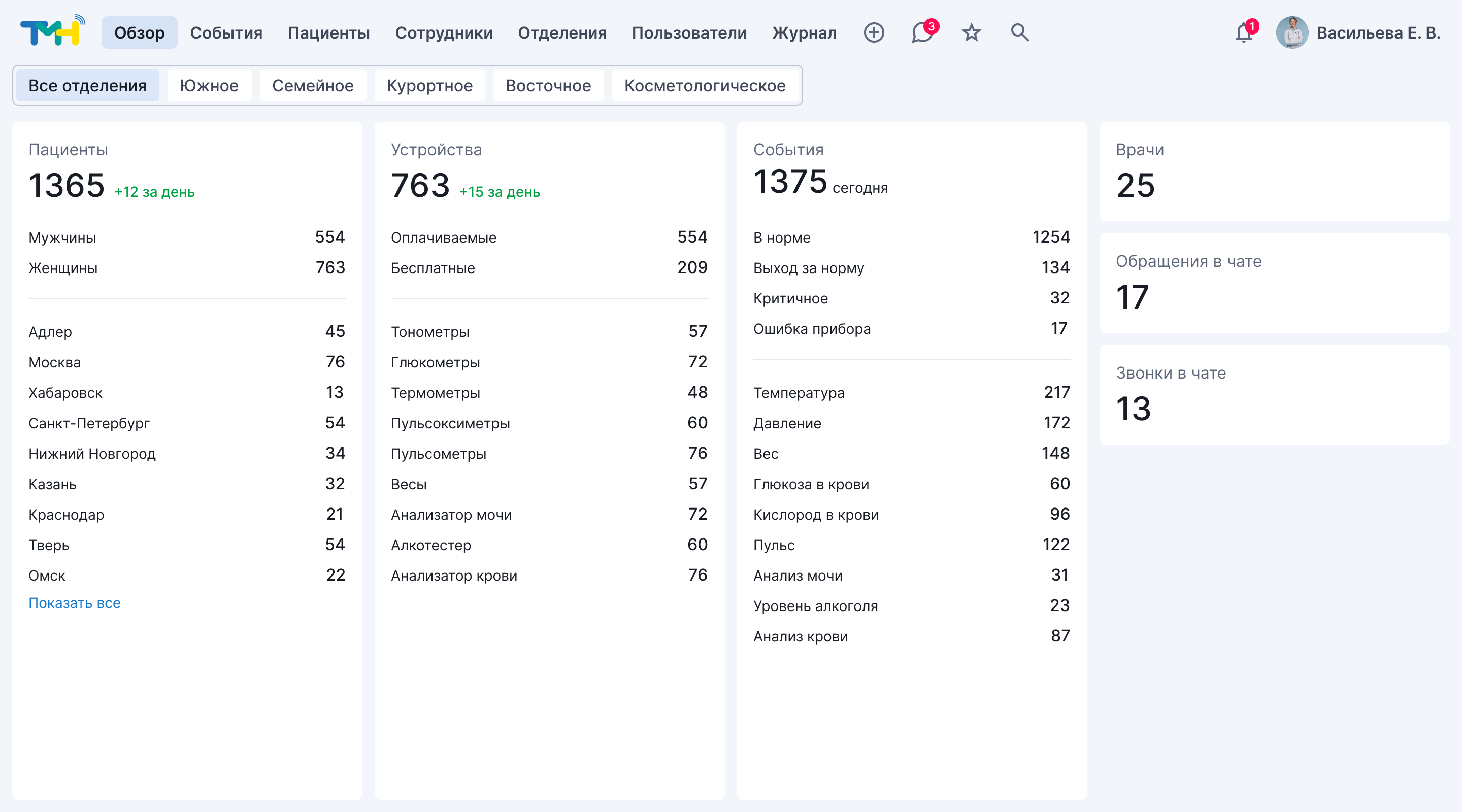This screenshot has height=812, width=1462.
Task: Click the В норме events row
Action: pyautogui.click(x=912, y=237)
